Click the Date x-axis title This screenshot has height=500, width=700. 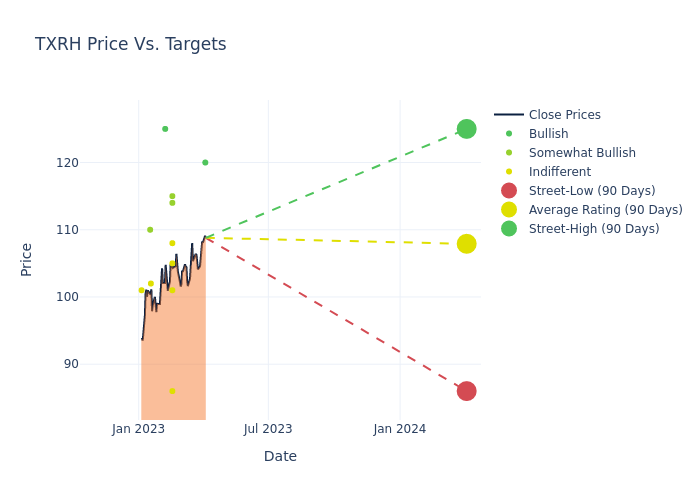click(x=280, y=457)
